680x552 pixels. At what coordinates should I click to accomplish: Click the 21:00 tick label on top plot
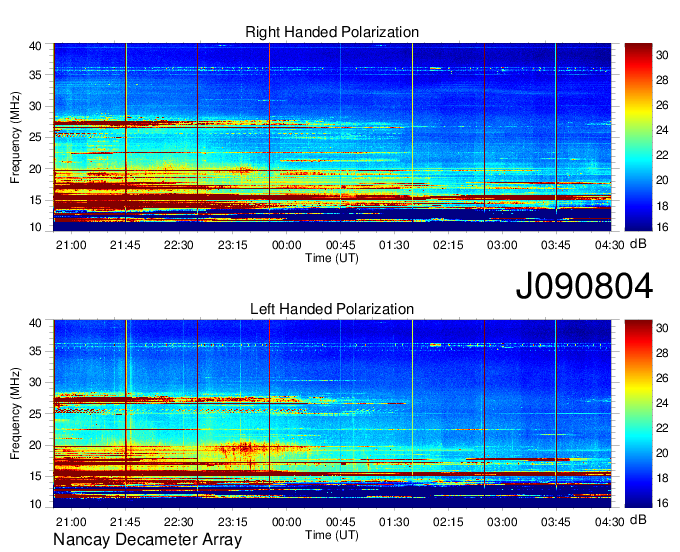coord(71,245)
